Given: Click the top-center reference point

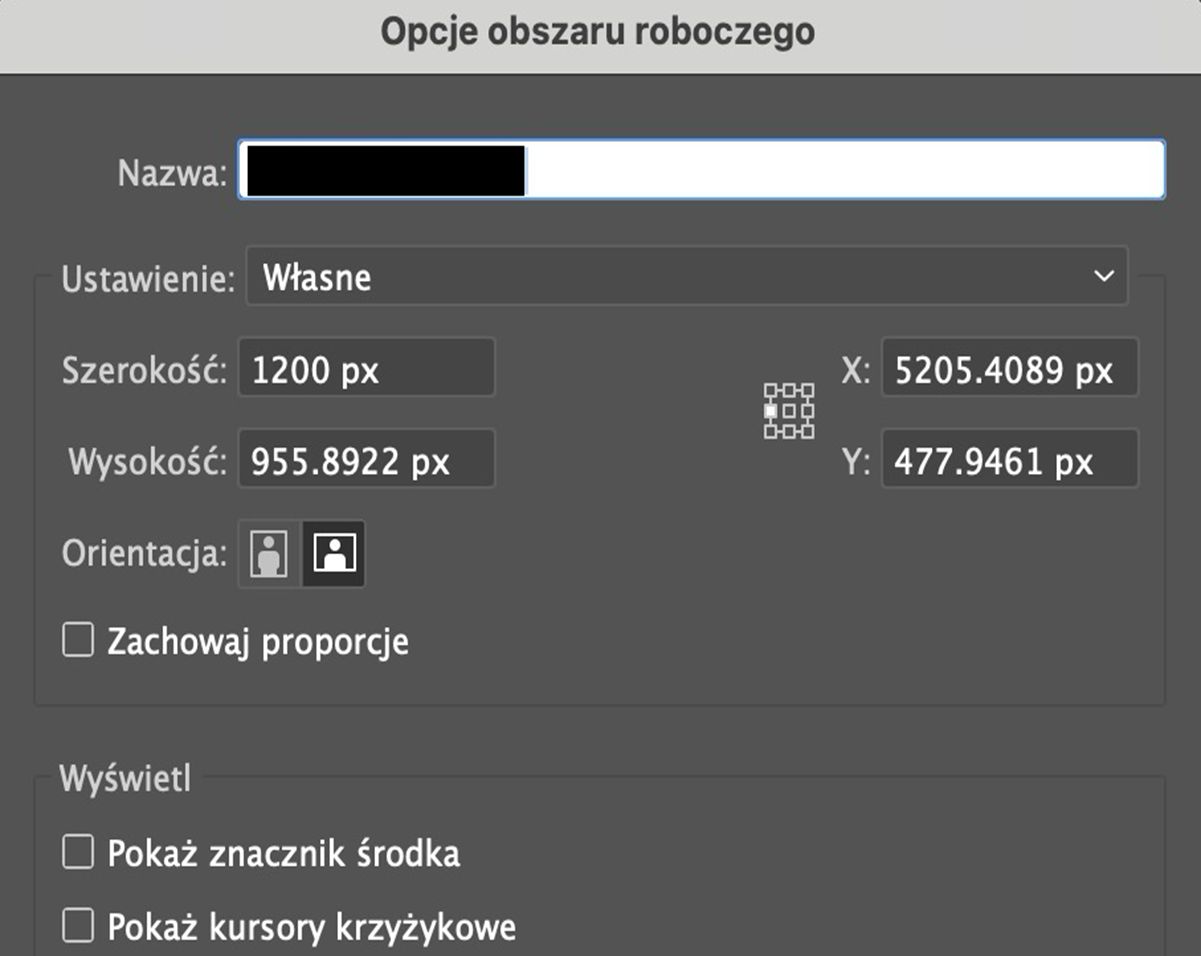Looking at the screenshot, I should tap(789, 389).
